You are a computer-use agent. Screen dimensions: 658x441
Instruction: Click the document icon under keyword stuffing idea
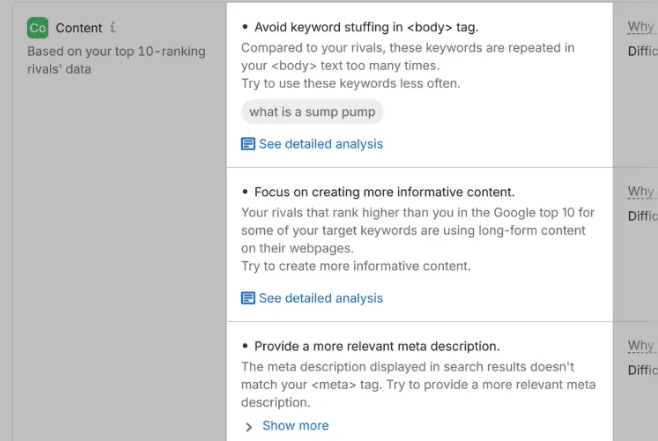click(x=248, y=144)
